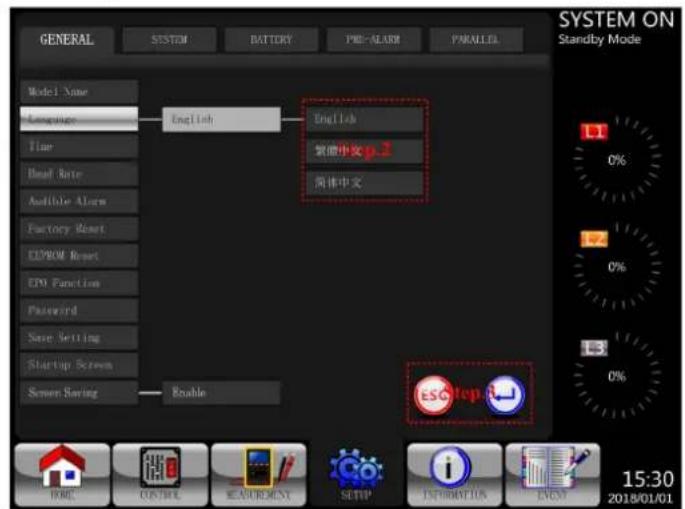685x509 pixels.
Task: Click the red L1 phase indicator
Action: pyautogui.click(x=594, y=132)
